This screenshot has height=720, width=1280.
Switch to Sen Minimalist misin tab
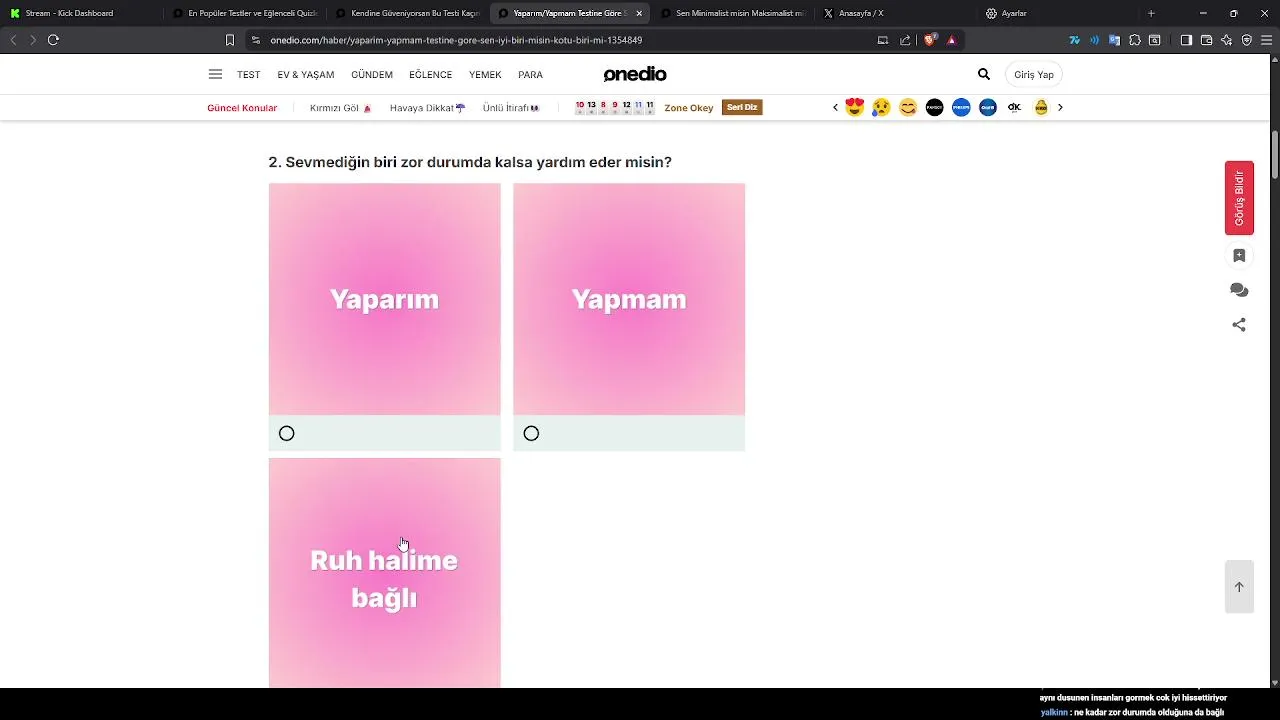pos(731,13)
